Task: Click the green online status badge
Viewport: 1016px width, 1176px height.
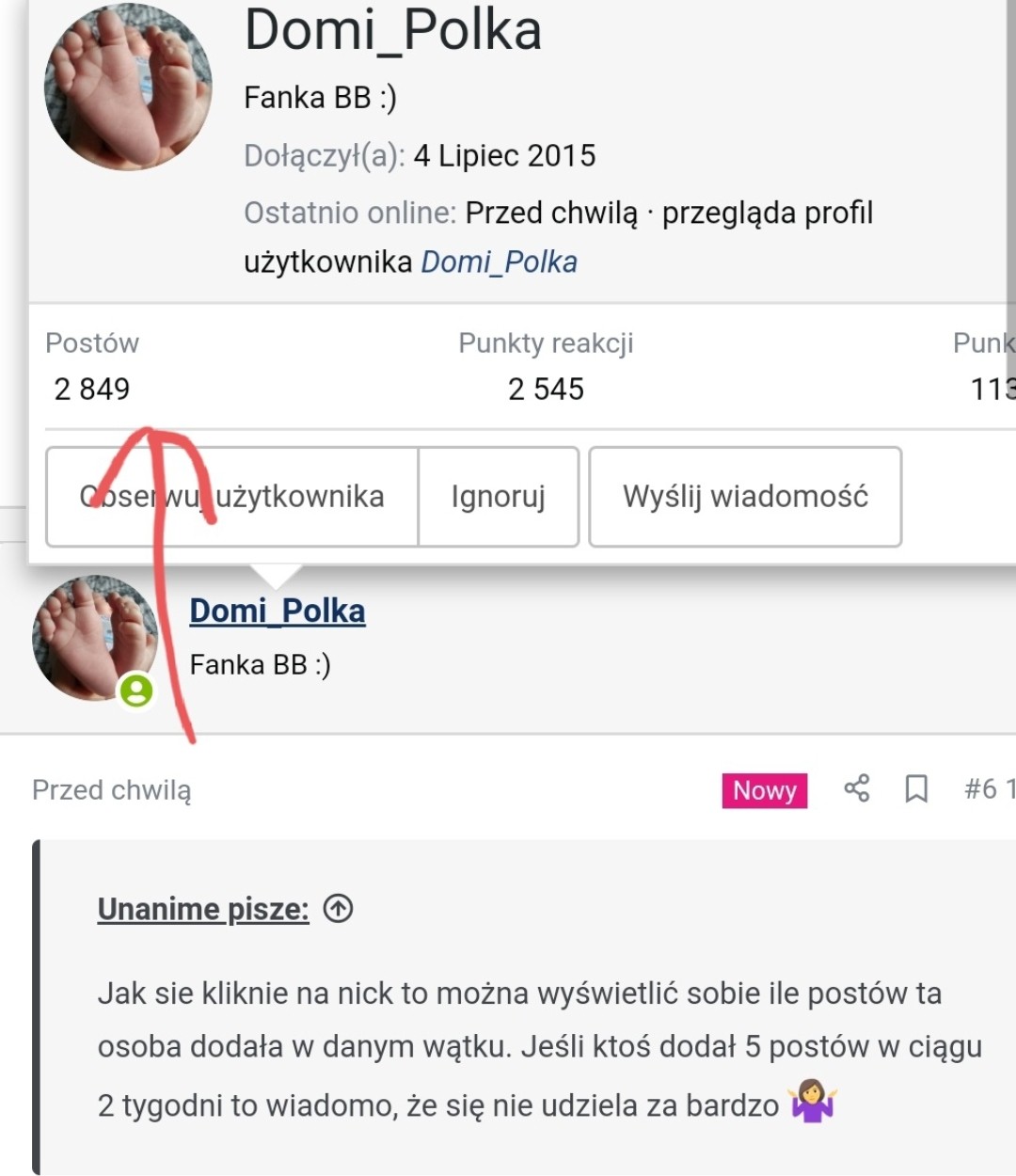Action: coord(136,691)
